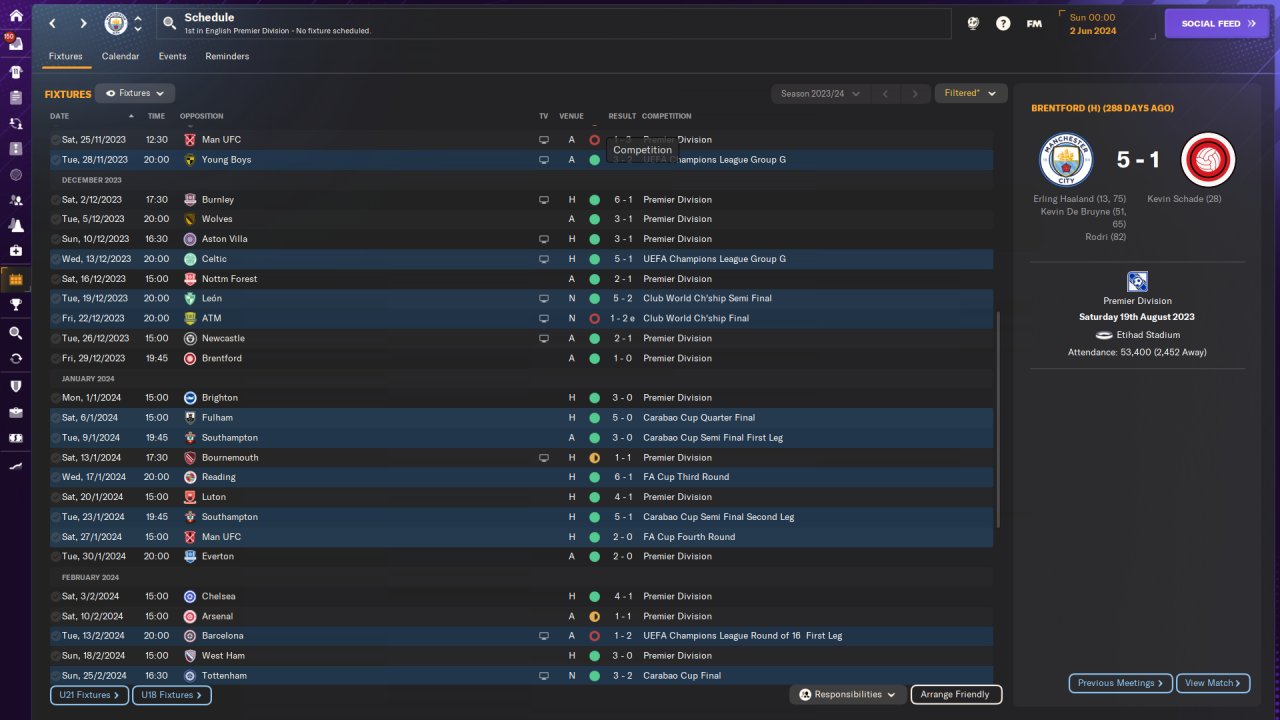Go back using the left arrow
The height and width of the screenshot is (720, 1280).
pos(53,23)
